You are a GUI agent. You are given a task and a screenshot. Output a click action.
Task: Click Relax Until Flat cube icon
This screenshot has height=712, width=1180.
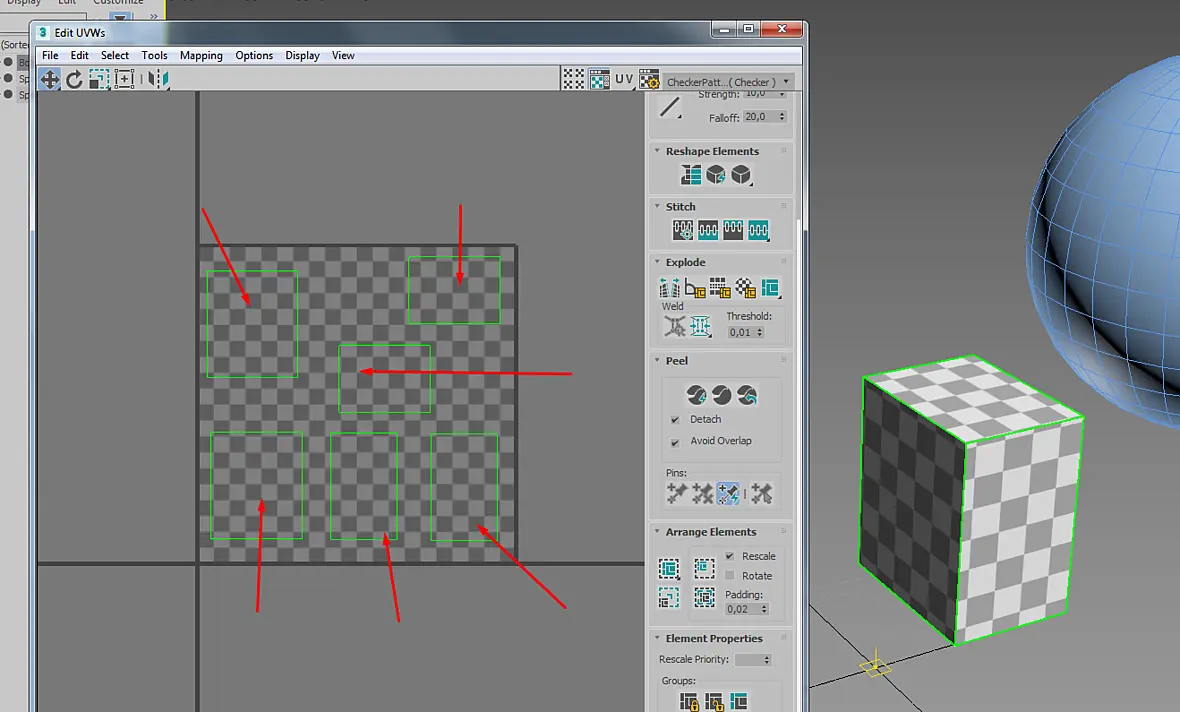tap(716, 175)
